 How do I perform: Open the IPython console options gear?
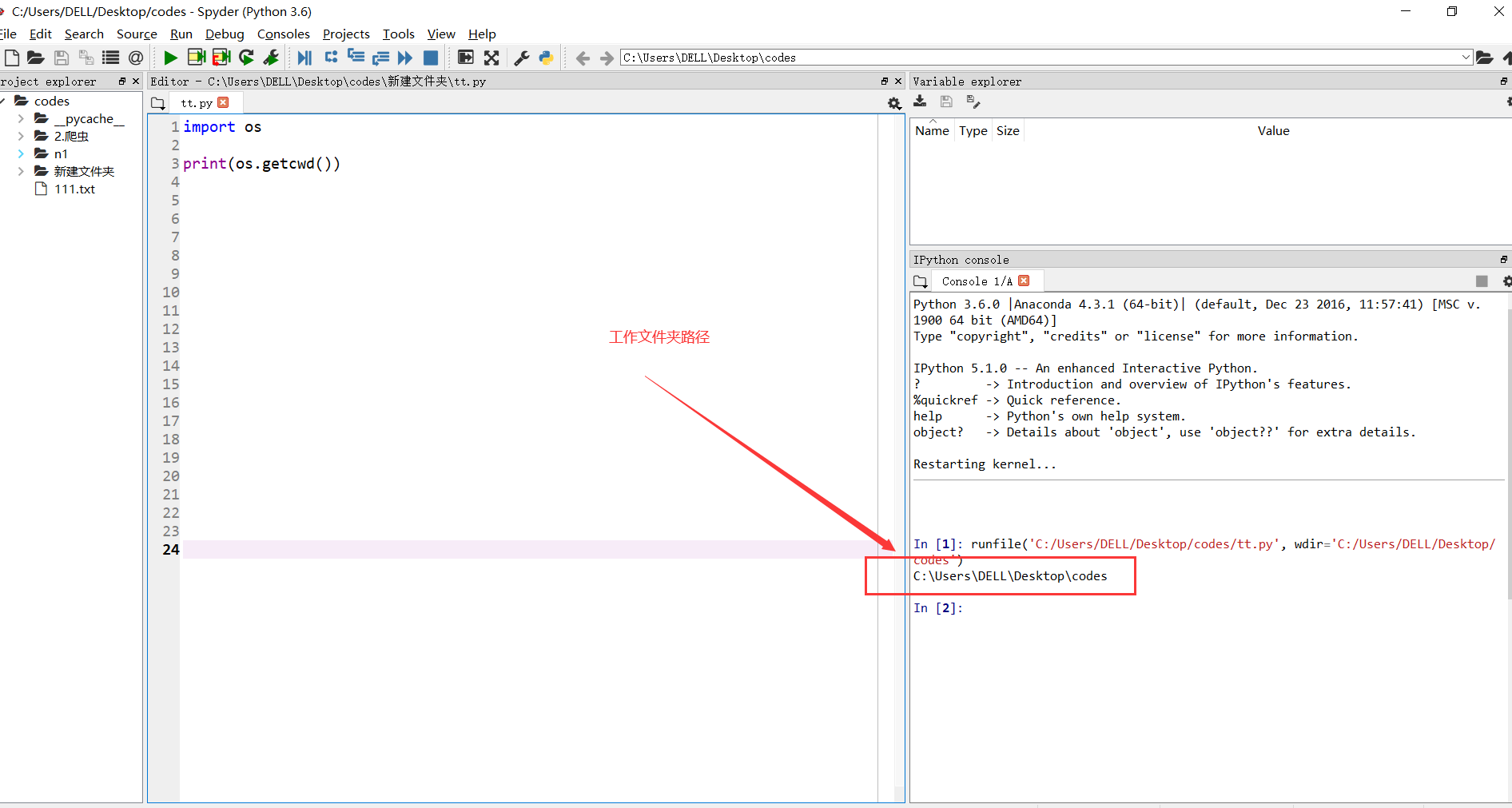tap(1506, 281)
